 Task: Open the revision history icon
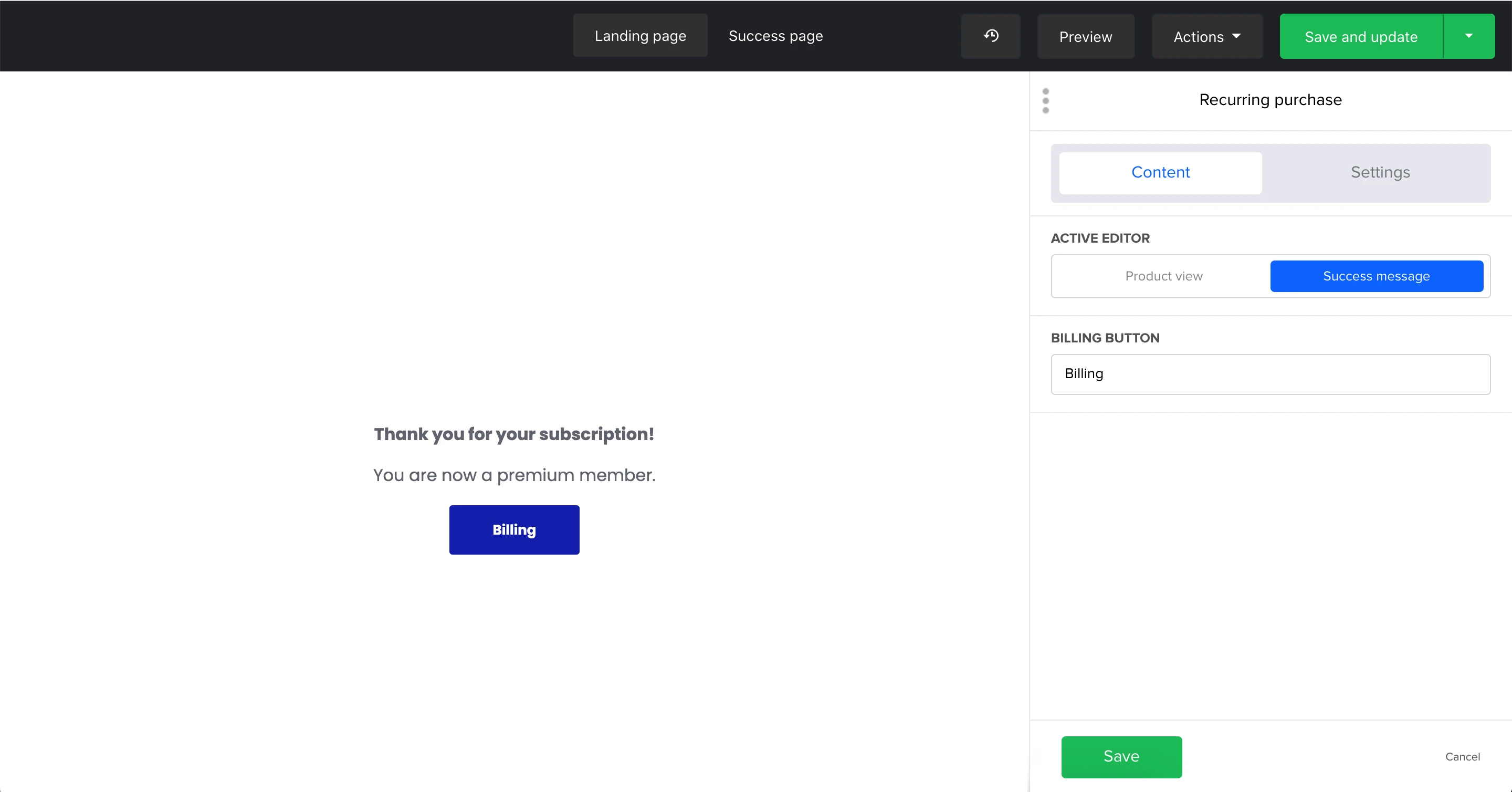[x=990, y=36]
